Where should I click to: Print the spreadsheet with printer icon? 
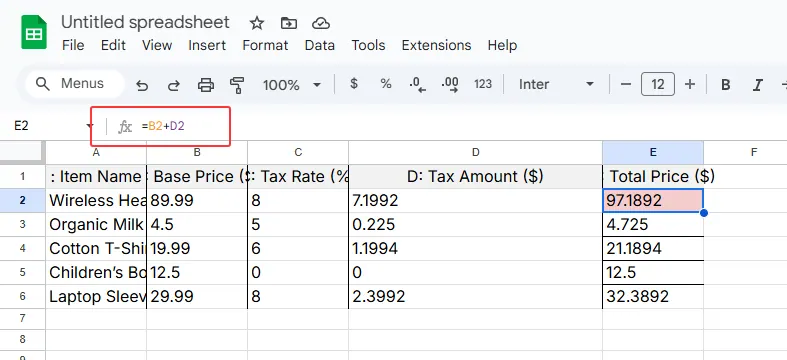click(x=206, y=85)
